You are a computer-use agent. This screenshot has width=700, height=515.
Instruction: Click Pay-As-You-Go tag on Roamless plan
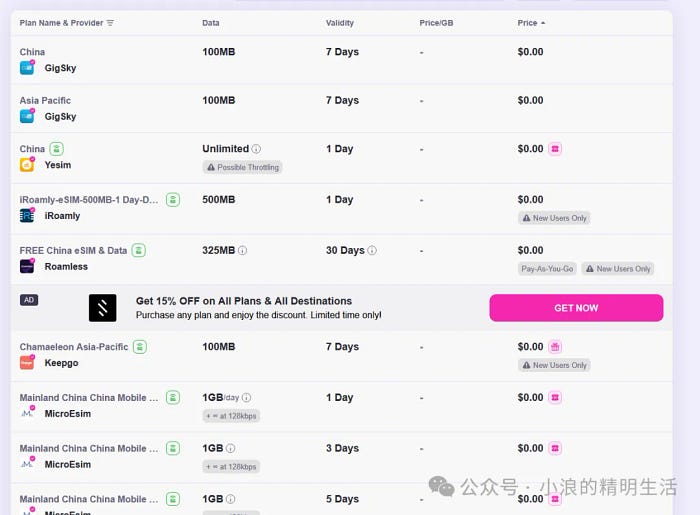547,269
